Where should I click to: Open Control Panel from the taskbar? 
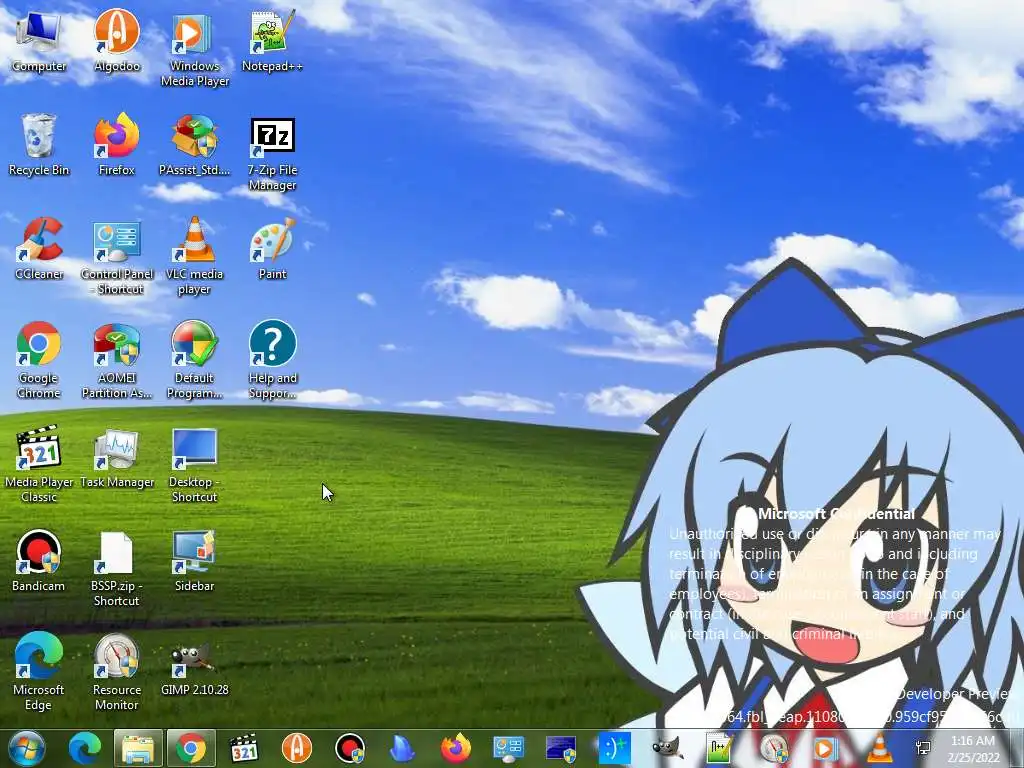509,748
